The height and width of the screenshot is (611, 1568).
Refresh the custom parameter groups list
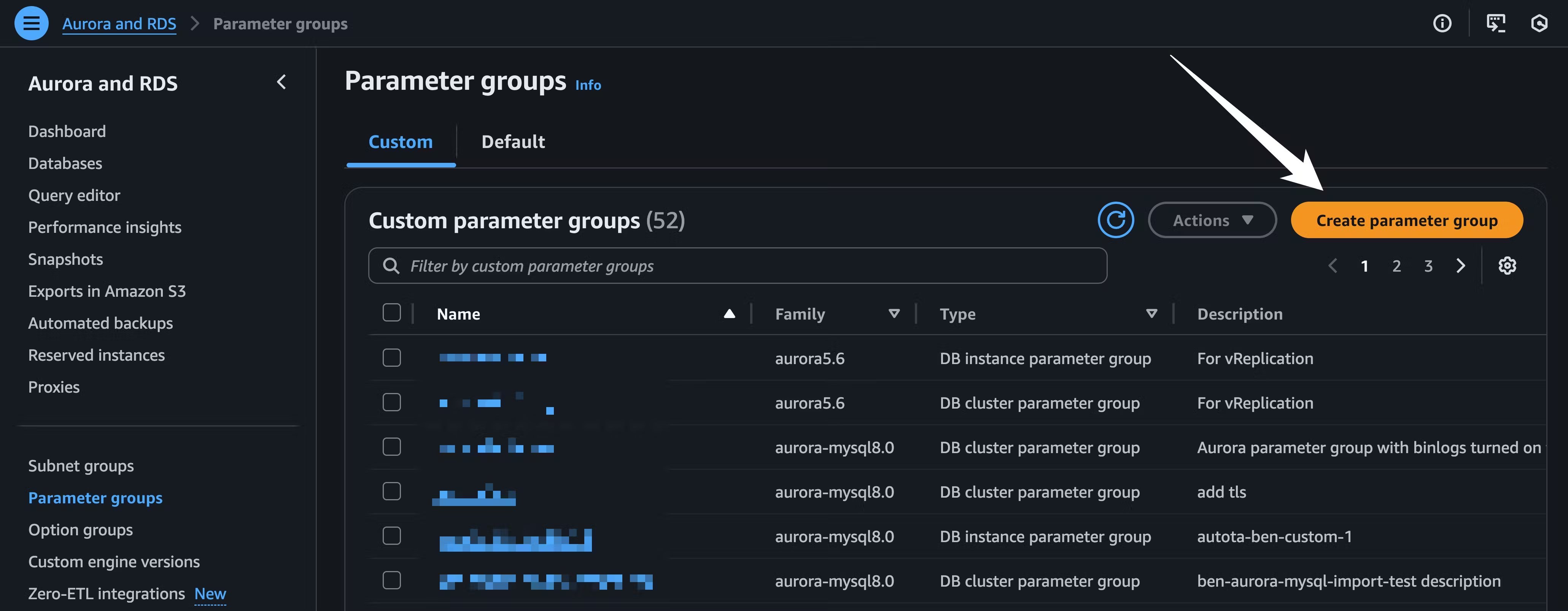pyautogui.click(x=1115, y=220)
